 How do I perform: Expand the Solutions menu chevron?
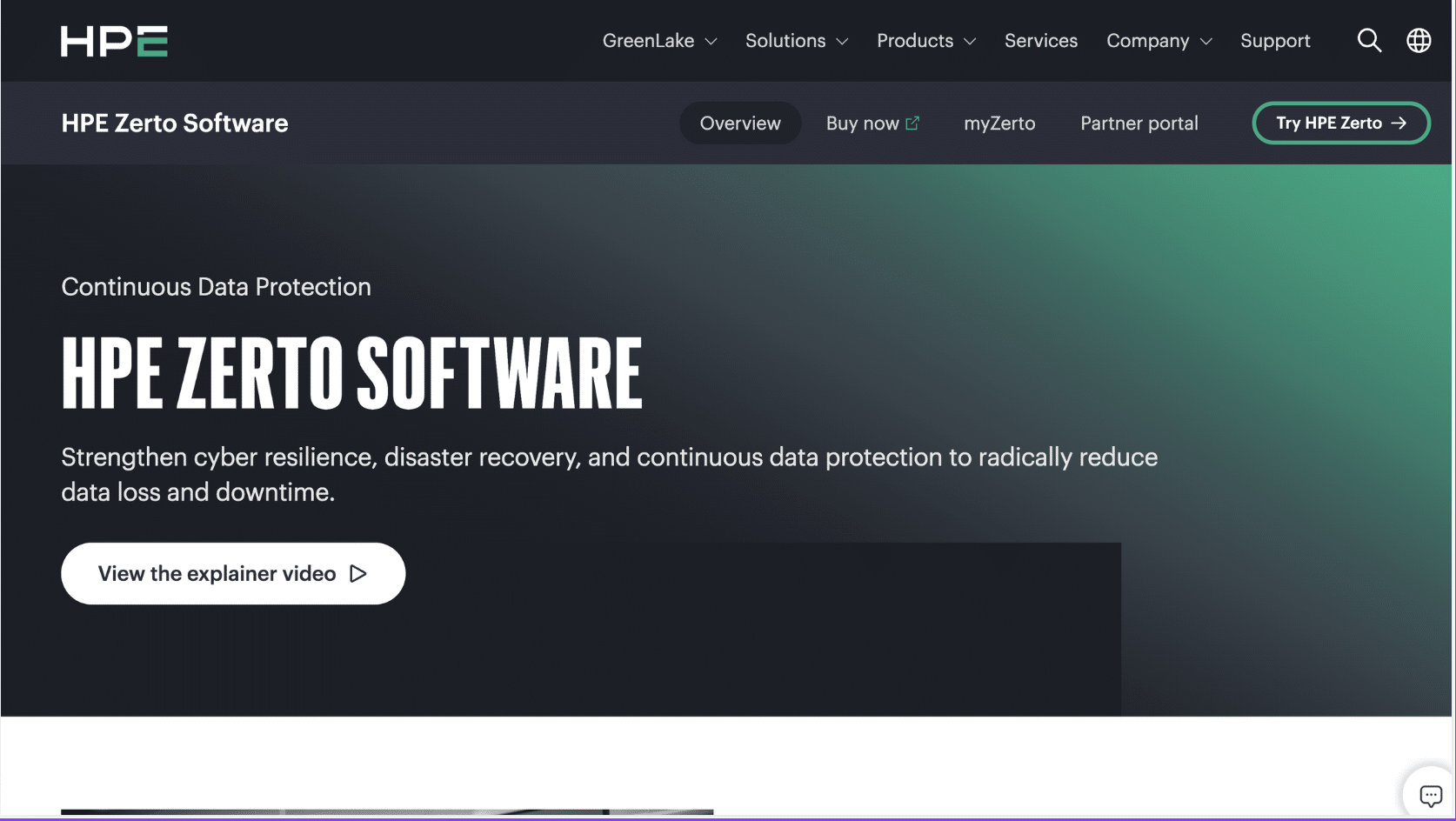coord(842,42)
